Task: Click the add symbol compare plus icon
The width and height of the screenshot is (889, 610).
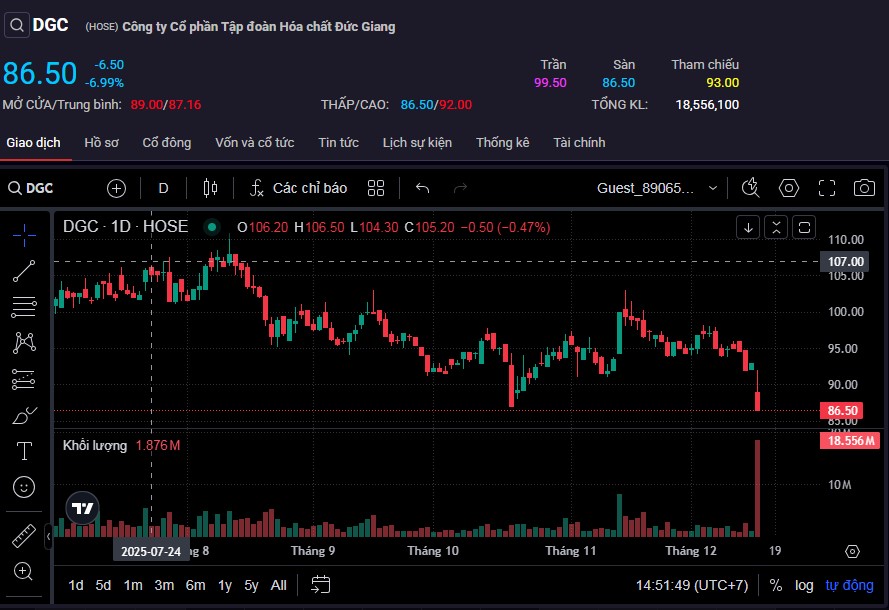Action: [x=117, y=188]
